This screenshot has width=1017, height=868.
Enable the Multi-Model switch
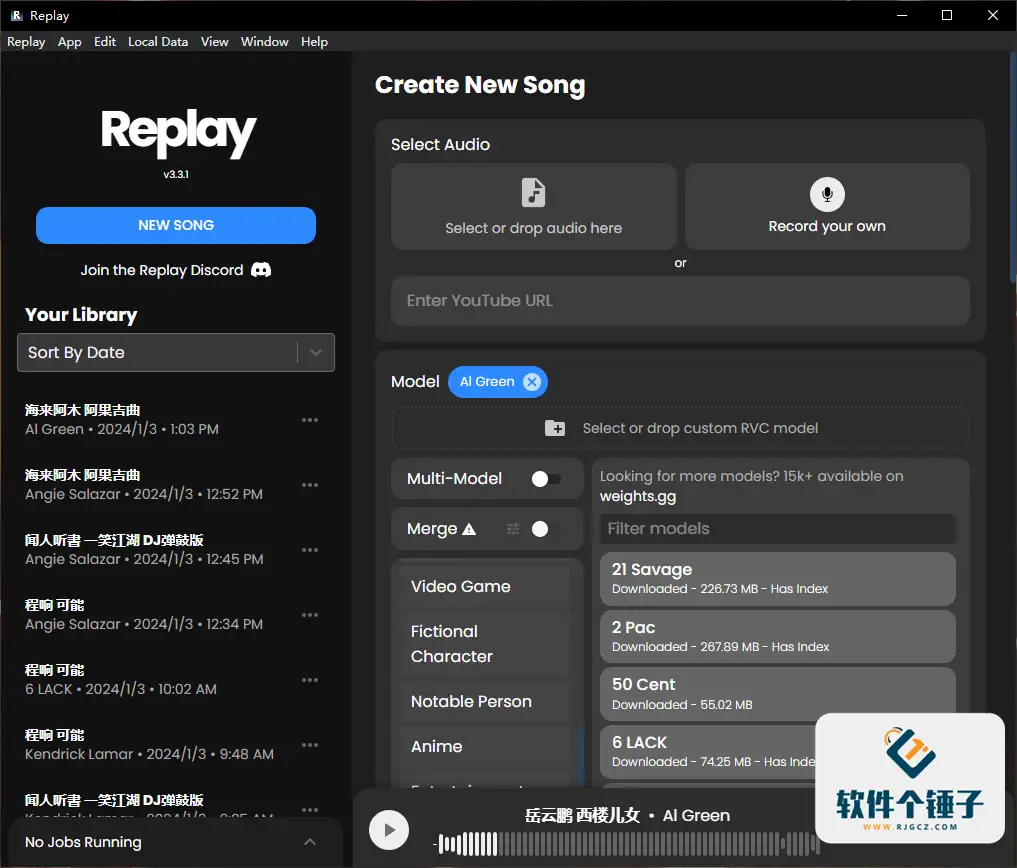(x=546, y=479)
